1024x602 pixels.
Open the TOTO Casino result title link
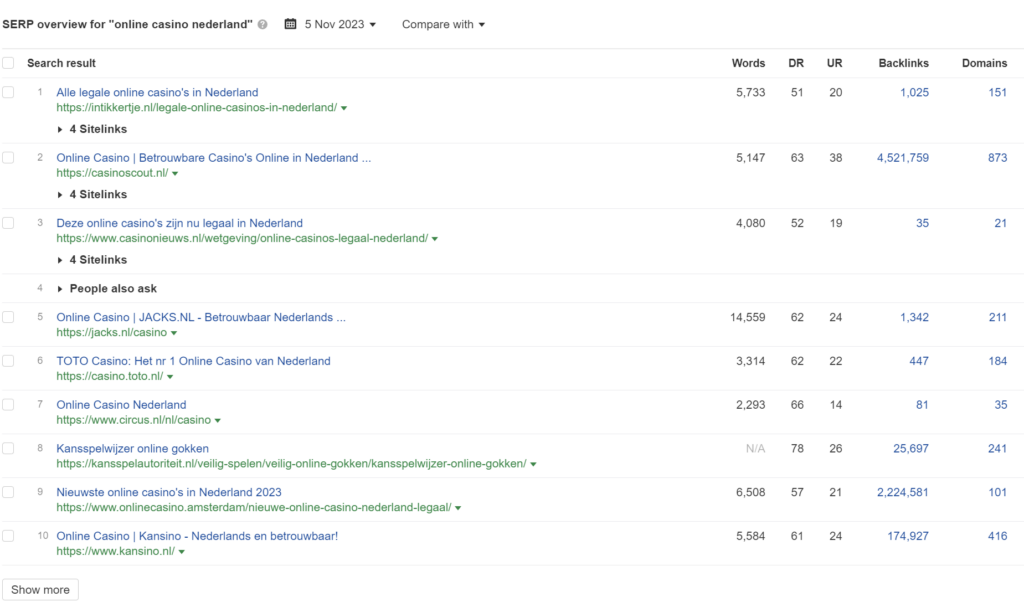pos(193,361)
